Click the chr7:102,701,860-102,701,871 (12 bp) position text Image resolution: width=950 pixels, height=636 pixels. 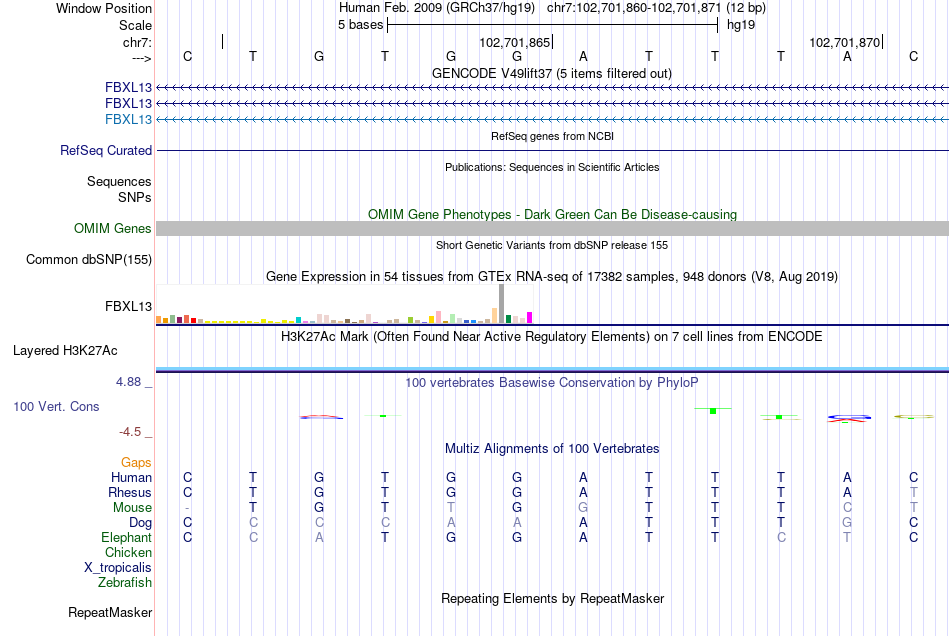coord(656,8)
